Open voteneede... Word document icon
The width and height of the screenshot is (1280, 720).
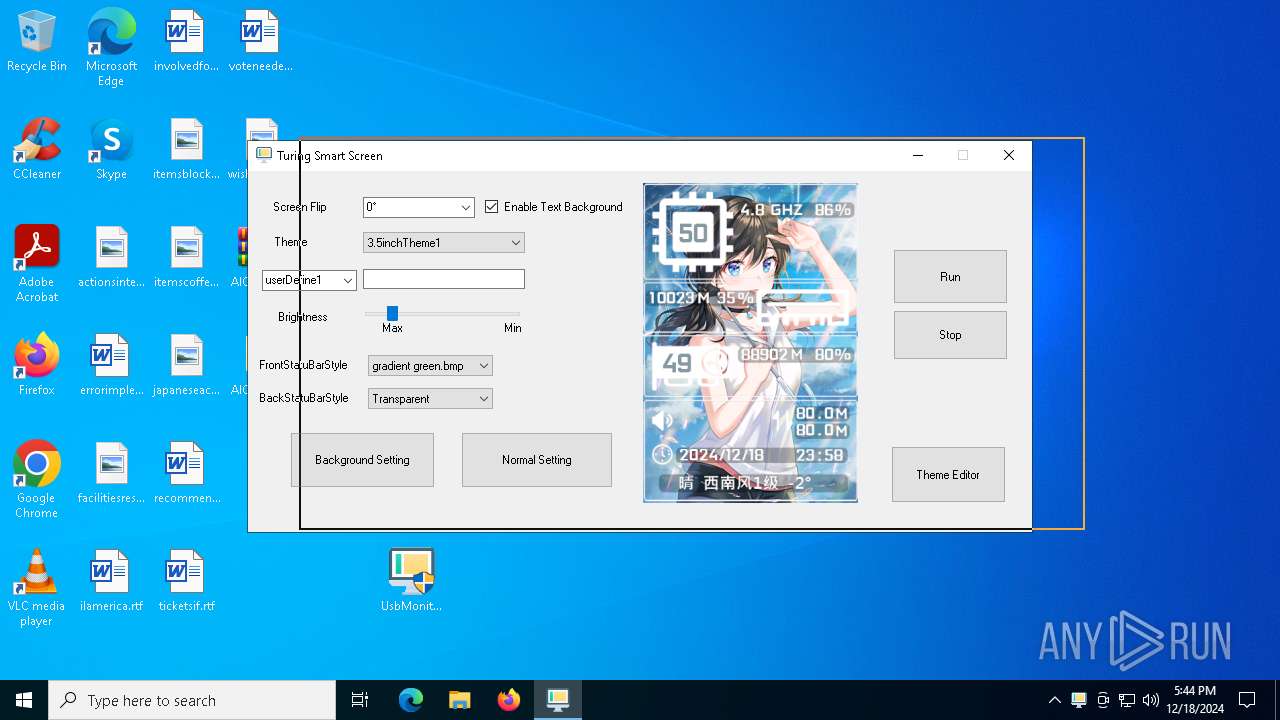(x=260, y=42)
